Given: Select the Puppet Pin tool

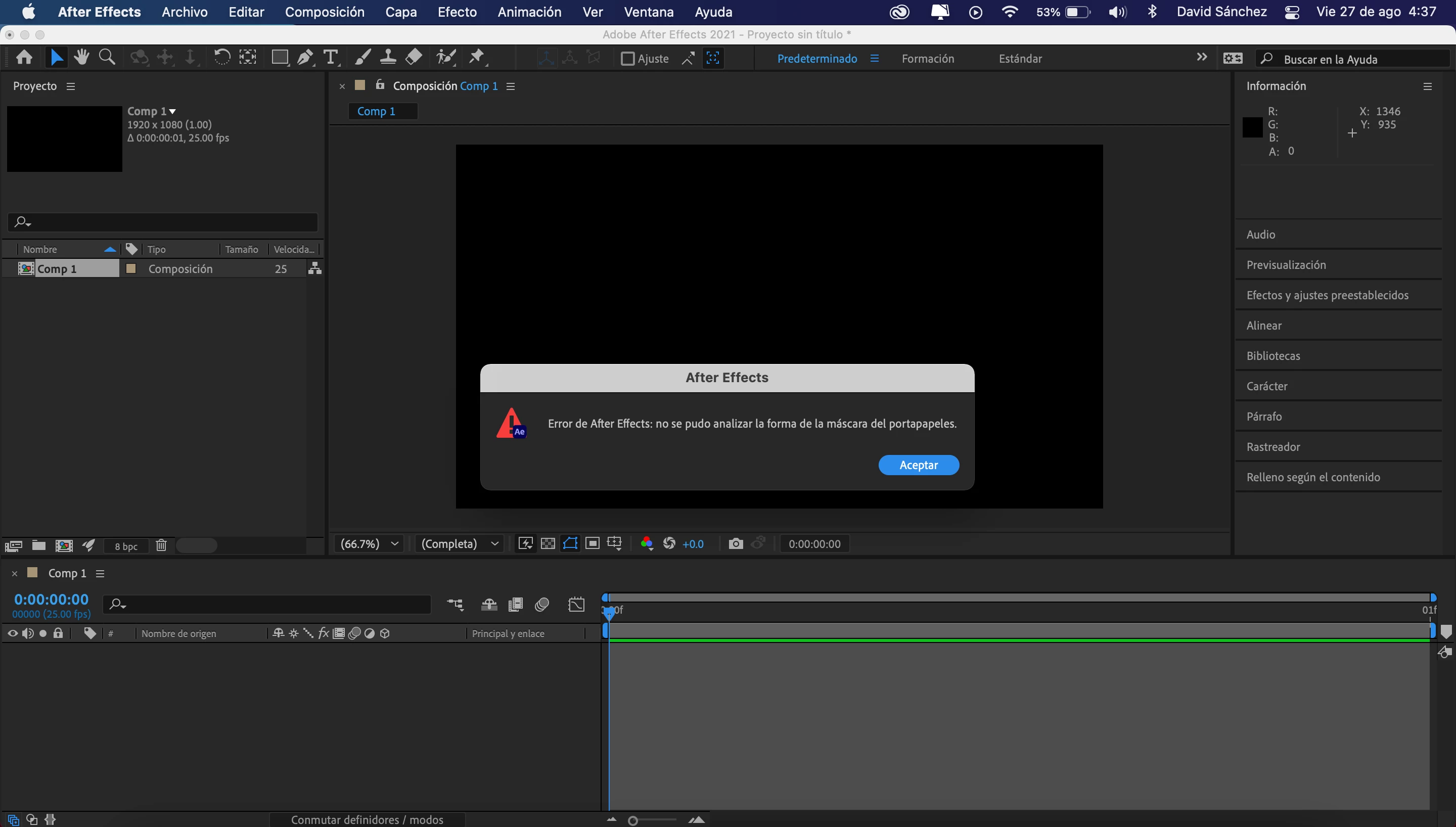Looking at the screenshot, I should 476,57.
